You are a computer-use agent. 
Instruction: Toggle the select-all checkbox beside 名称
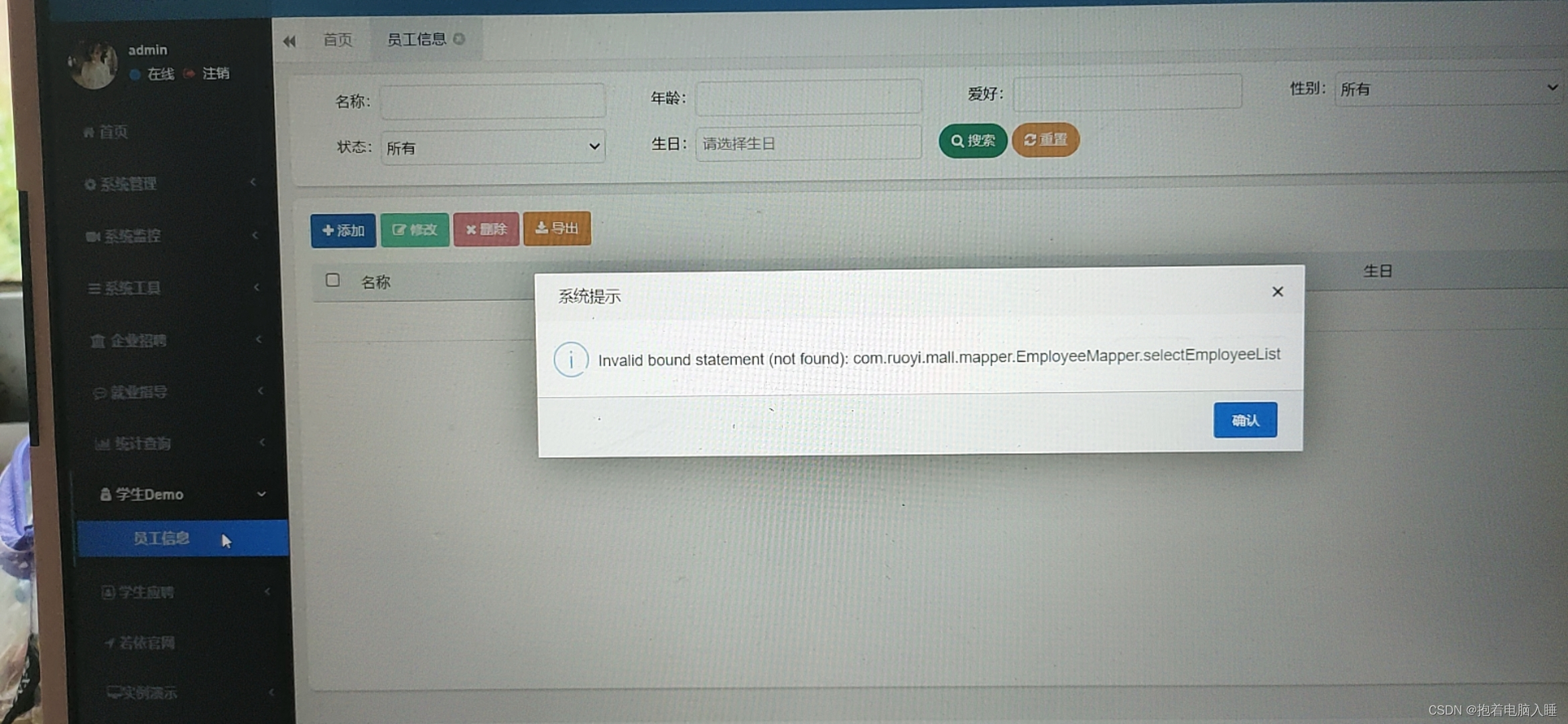tap(332, 280)
